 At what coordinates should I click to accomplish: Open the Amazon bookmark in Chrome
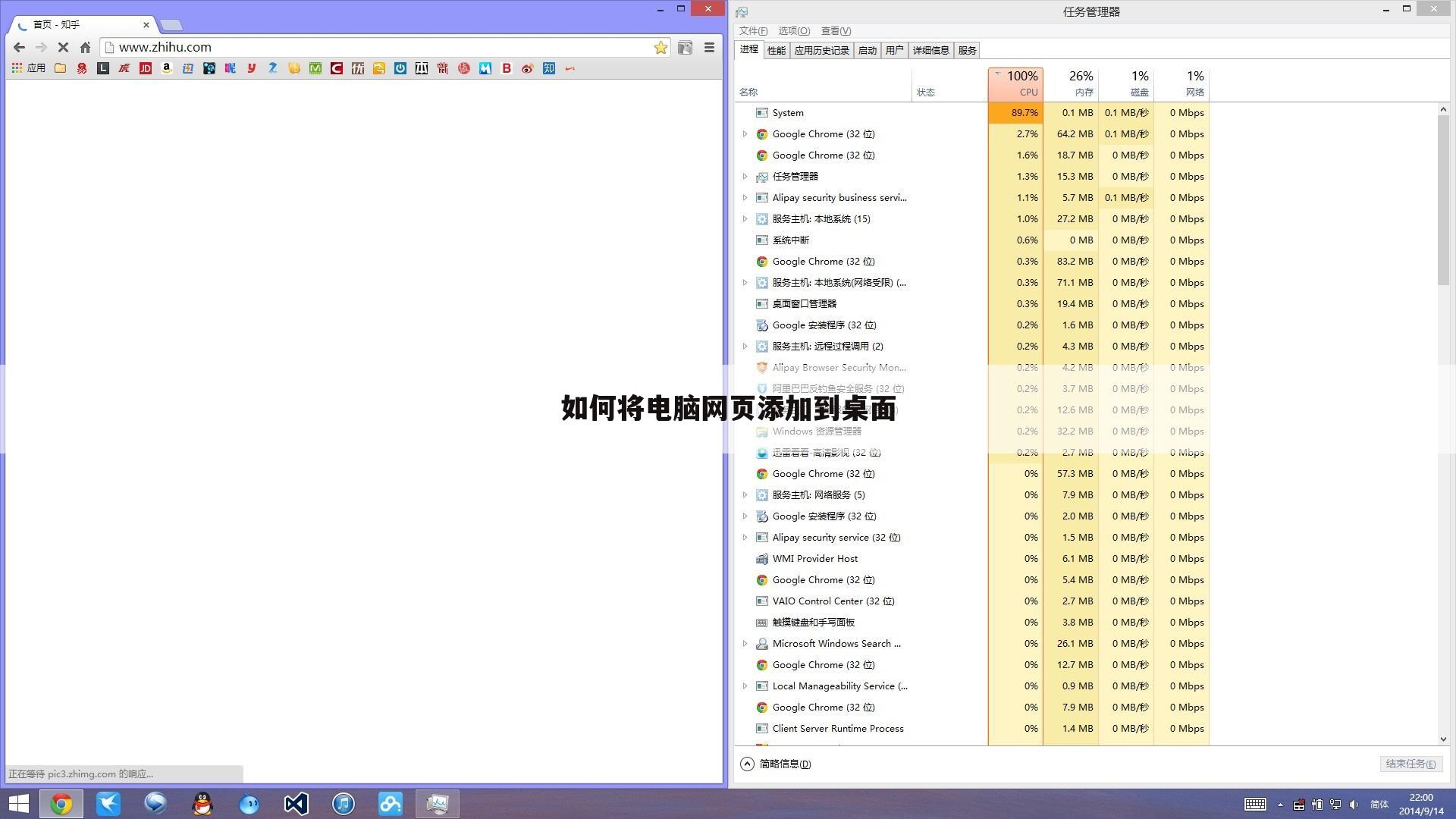[166, 68]
